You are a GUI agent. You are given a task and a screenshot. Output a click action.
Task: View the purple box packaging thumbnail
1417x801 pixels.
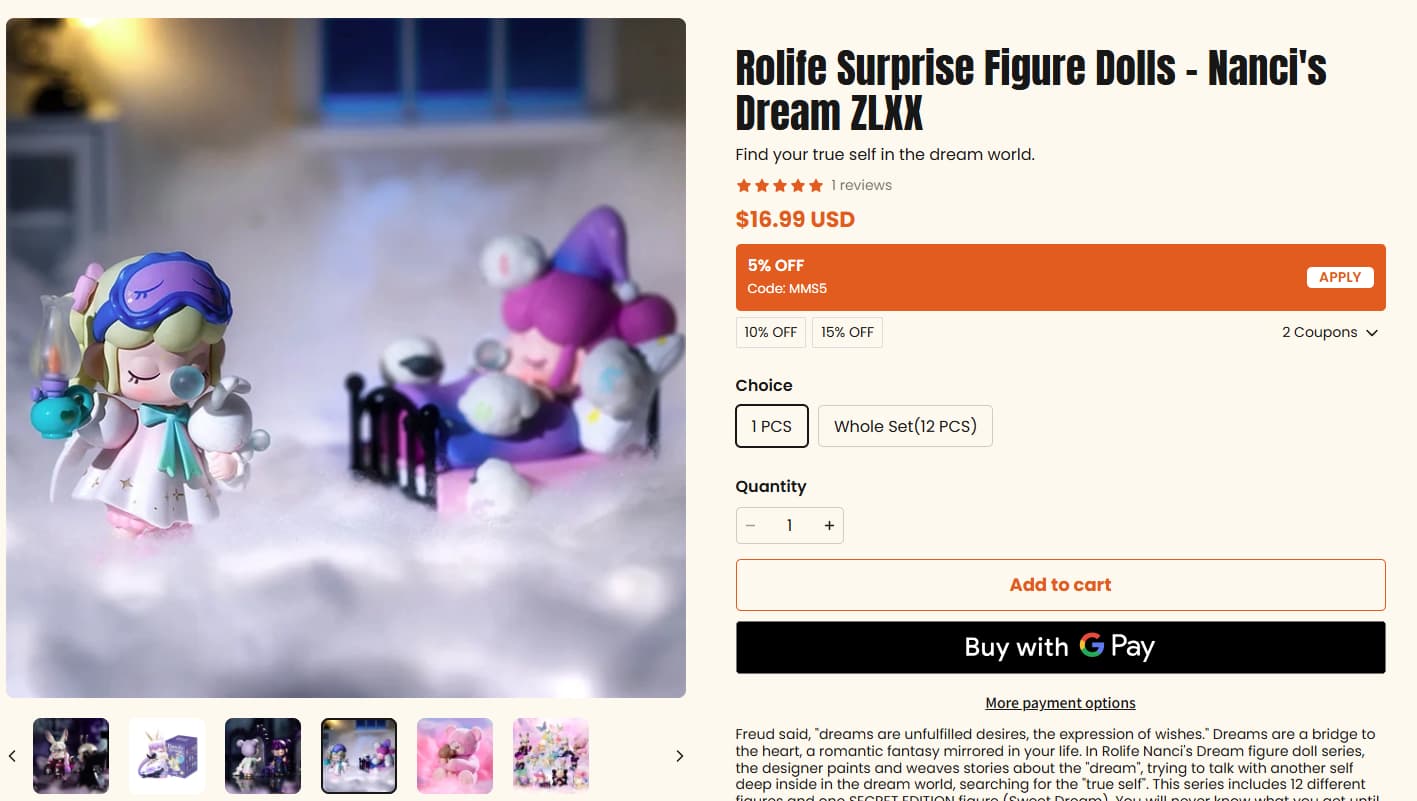[x=167, y=756]
